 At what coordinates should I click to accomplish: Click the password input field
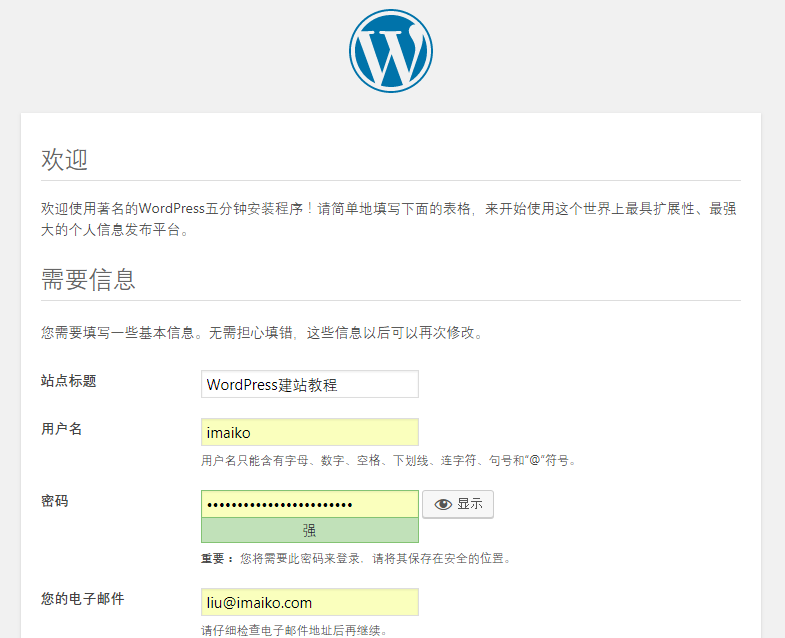(x=310, y=504)
